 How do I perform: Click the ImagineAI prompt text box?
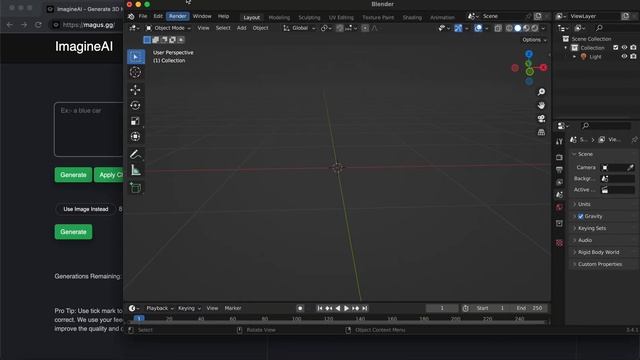click(89, 129)
